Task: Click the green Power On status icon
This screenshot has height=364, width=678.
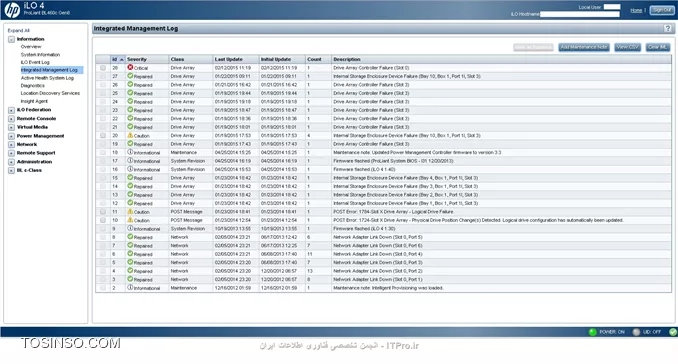Action: pos(592,332)
